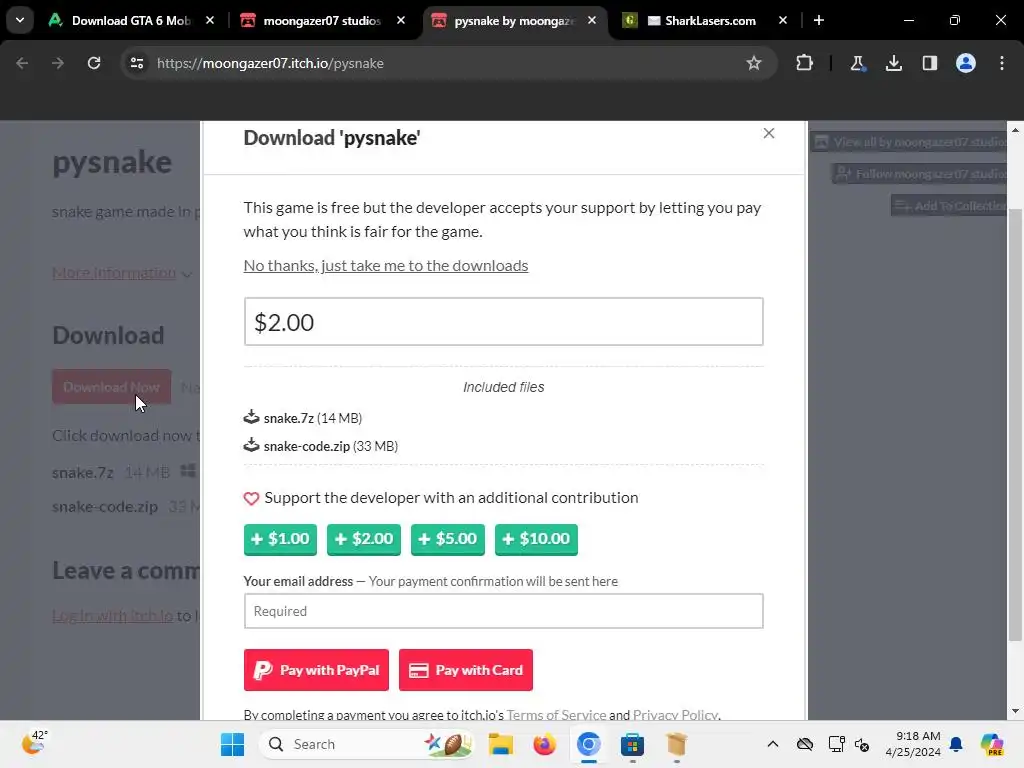Open the weather widget showing 42°
Viewport: 1024px width, 768px height.
click(35, 743)
